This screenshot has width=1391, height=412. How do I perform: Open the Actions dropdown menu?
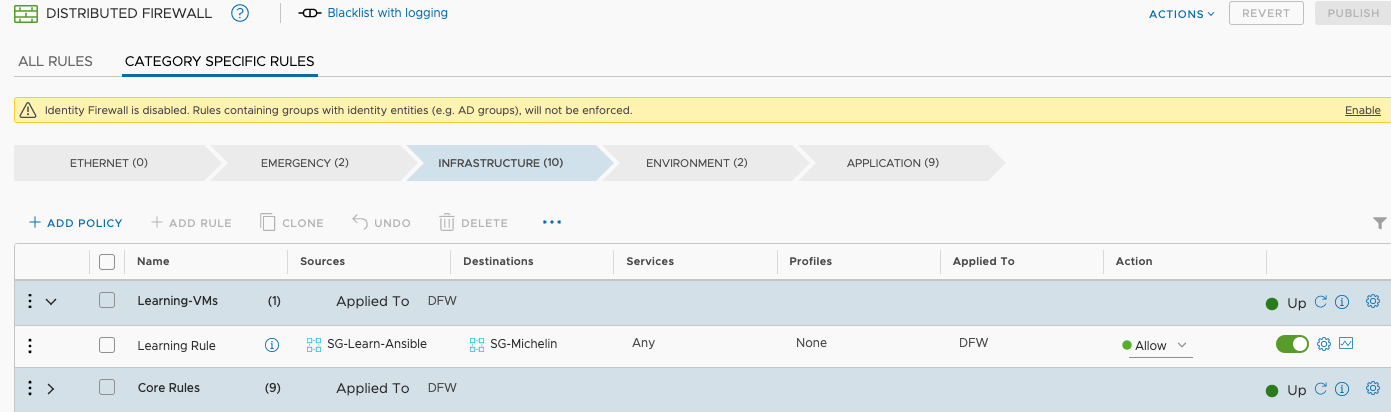(x=1182, y=14)
